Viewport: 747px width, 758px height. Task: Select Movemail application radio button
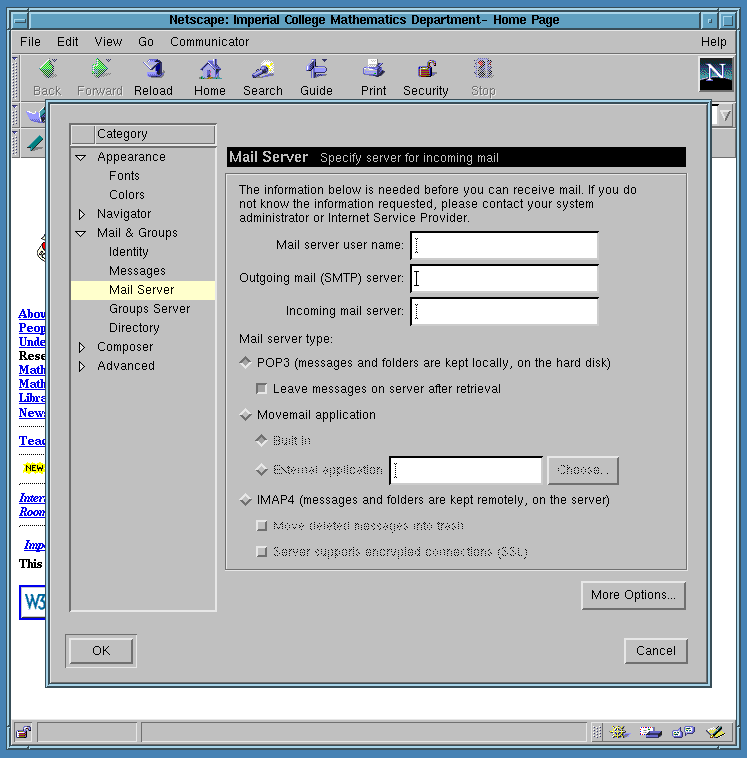point(246,414)
